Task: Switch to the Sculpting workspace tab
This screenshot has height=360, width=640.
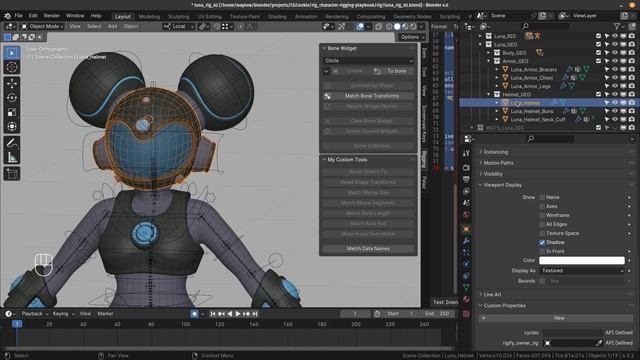Action: point(179,17)
